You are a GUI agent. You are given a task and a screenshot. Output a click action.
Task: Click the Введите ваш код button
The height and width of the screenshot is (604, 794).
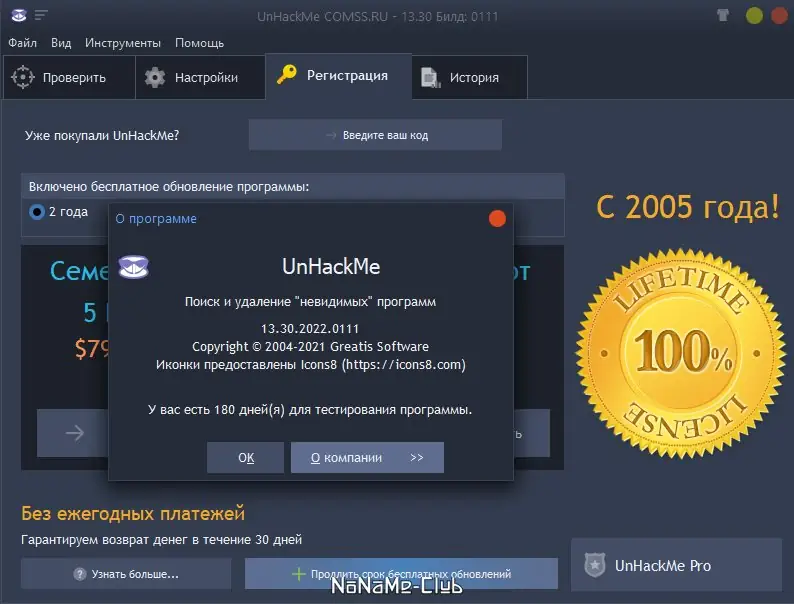coord(375,135)
